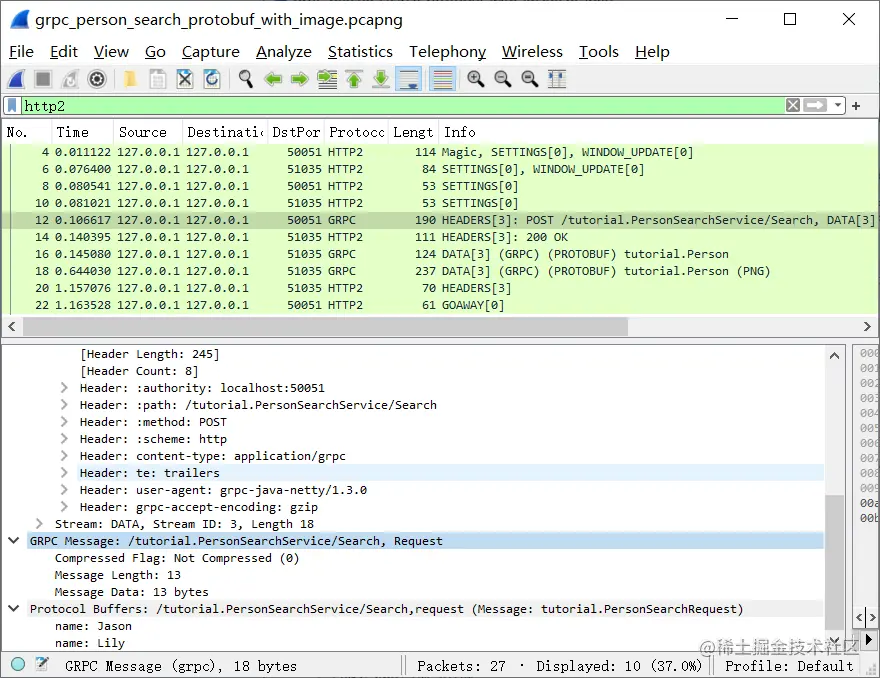This screenshot has height=678, width=880.
Task: Start capturing packets with shark fin icon
Action: pyautogui.click(x=16, y=79)
